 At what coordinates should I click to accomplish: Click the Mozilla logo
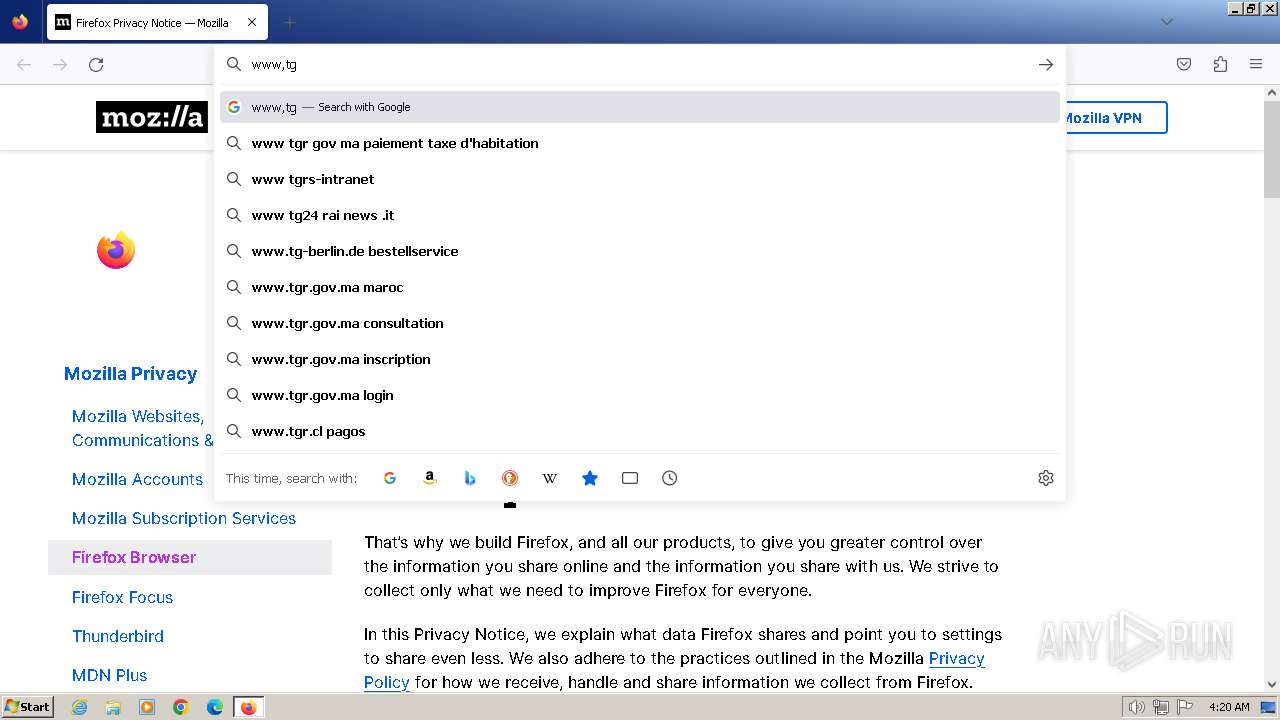[151, 117]
